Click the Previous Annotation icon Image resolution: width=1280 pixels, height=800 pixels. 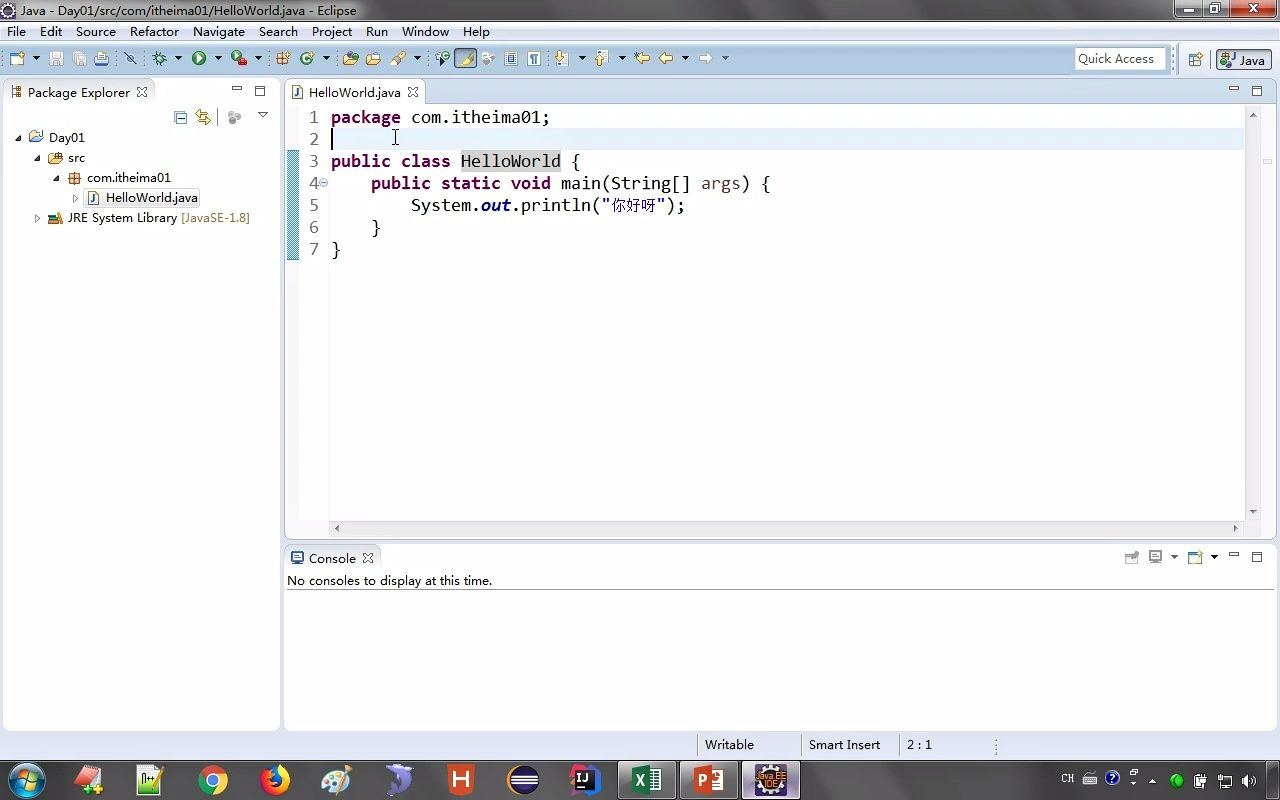coord(600,59)
